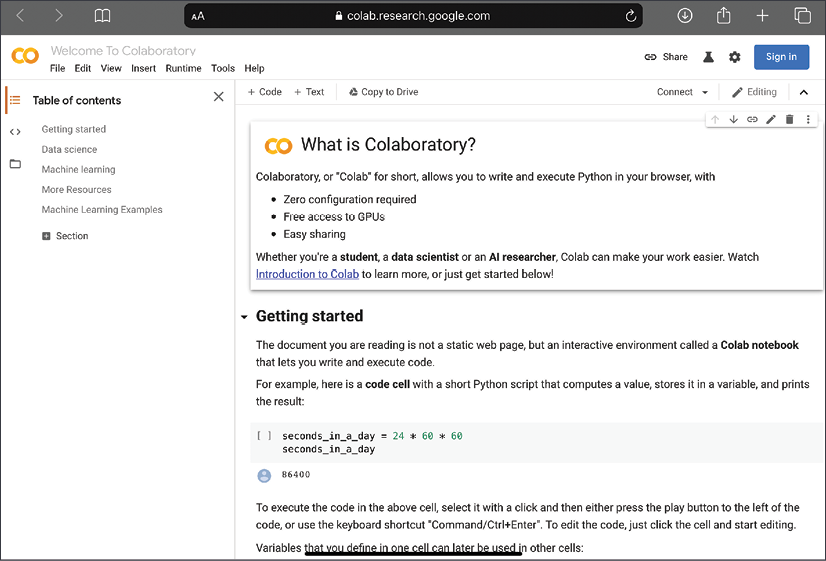Click Copy to Drive
Viewport: 826px width, 561px height.
(x=384, y=92)
